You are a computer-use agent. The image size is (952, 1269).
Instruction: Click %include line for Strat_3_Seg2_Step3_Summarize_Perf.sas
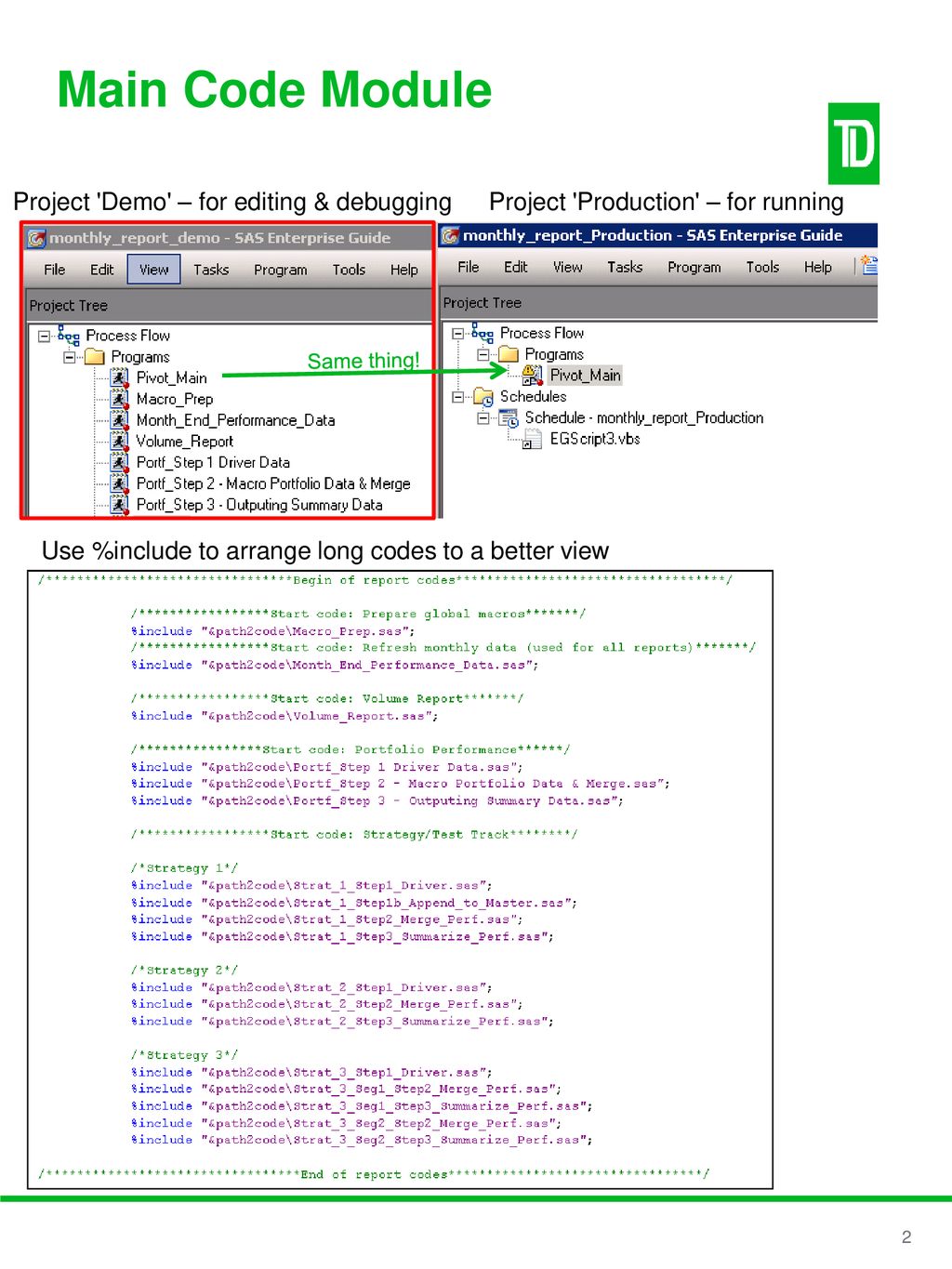pos(362,1140)
